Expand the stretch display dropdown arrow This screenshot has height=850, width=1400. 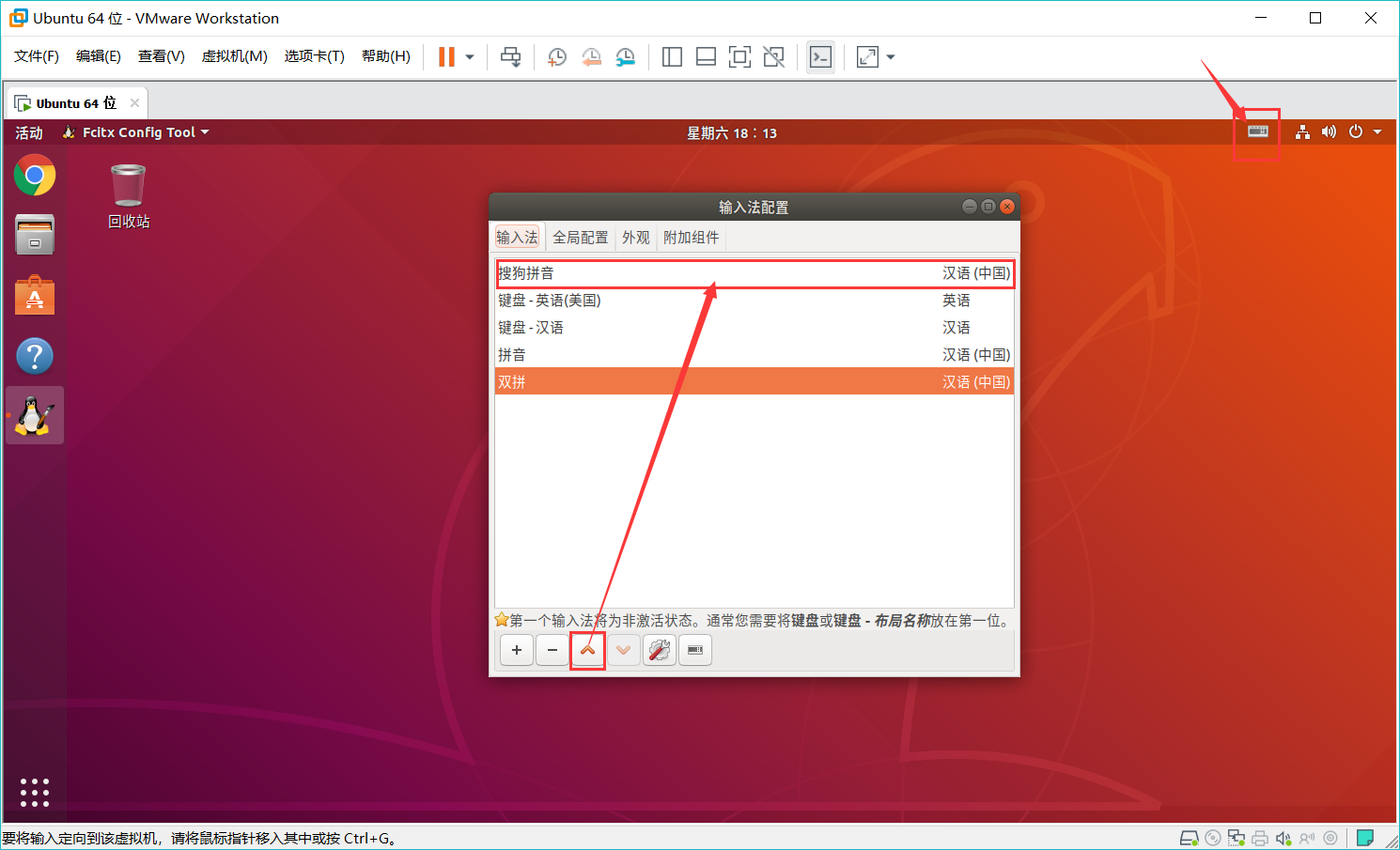(x=891, y=57)
